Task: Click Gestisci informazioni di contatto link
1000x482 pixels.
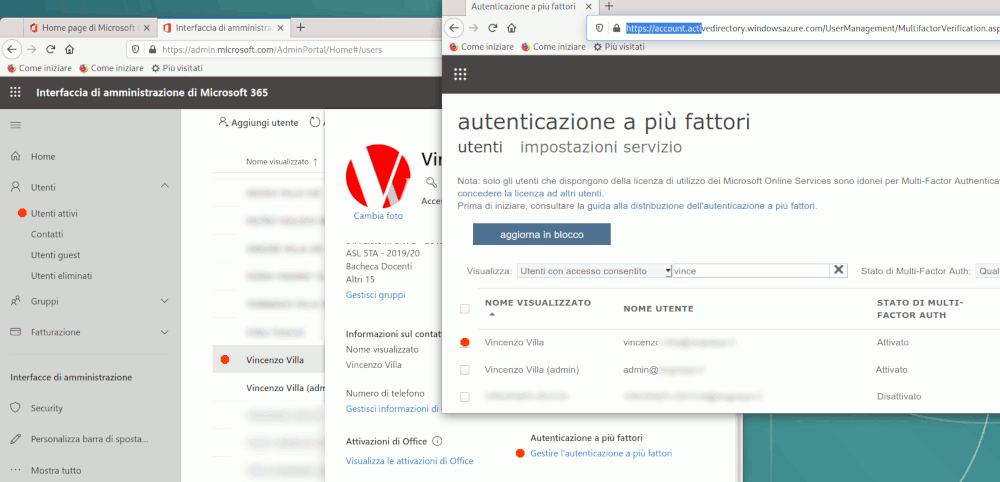Action: pyautogui.click(x=392, y=409)
